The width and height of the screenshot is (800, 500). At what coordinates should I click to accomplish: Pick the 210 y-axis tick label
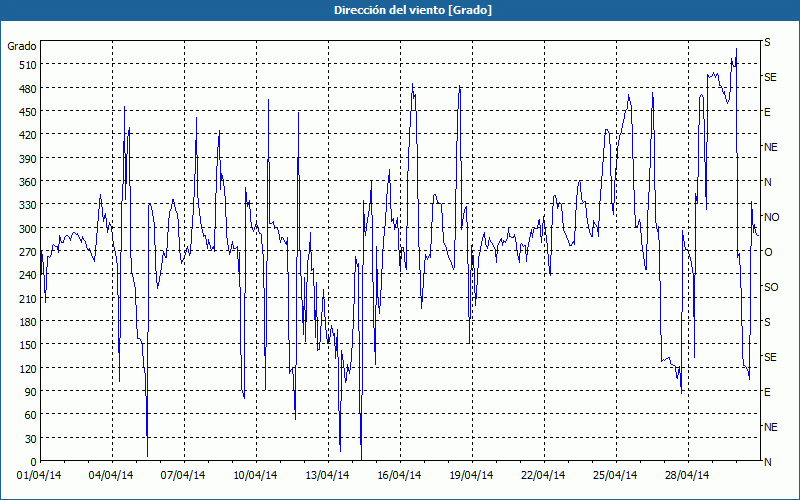pyautogui.click(x=28, y=298)
